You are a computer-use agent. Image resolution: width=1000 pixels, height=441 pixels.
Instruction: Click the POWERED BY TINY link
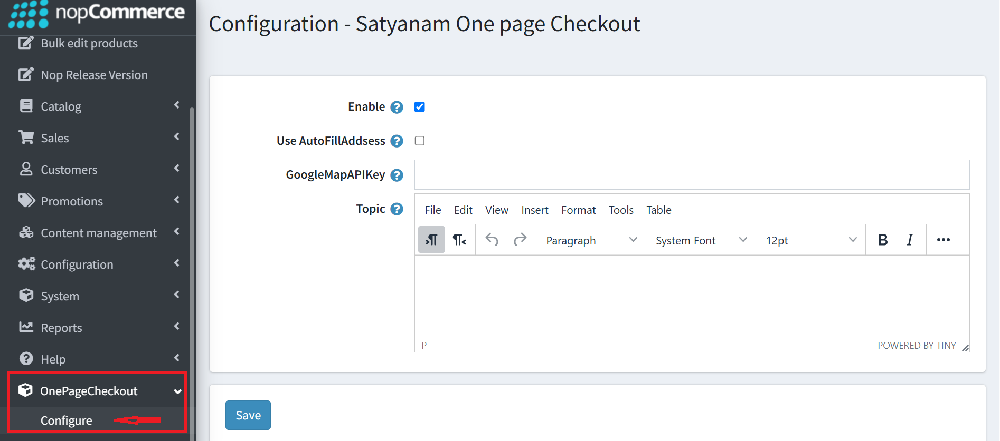click(917, 345)
